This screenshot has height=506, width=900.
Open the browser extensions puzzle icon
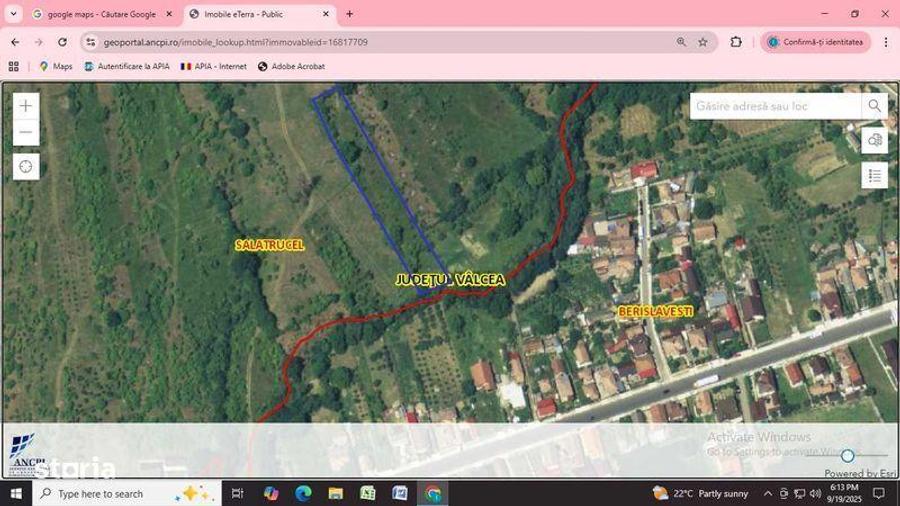pos(736,42)
